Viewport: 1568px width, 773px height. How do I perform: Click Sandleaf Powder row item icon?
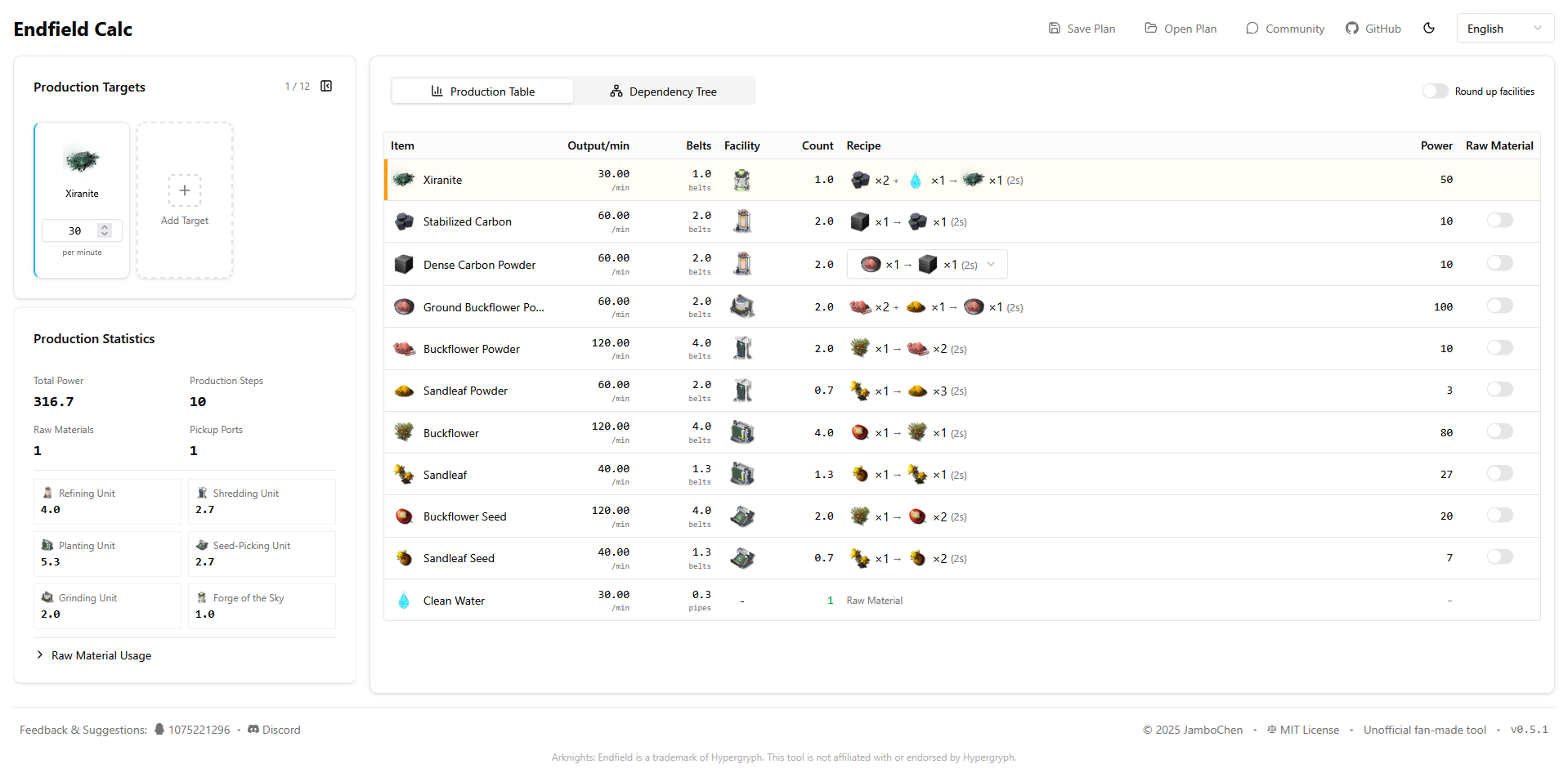click(x=404, y=391)
